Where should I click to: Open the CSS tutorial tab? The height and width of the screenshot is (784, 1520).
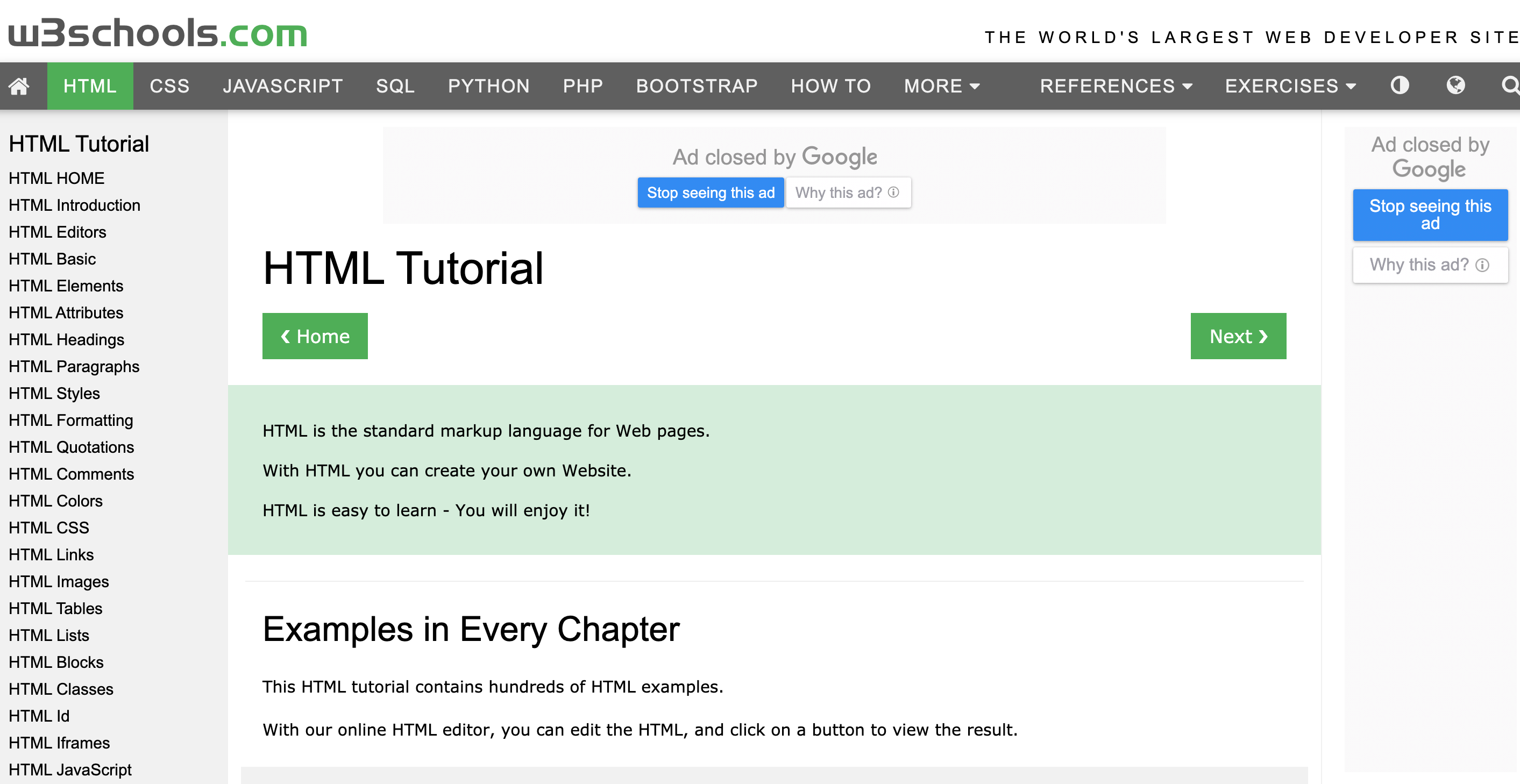click(x=169, y=86)
